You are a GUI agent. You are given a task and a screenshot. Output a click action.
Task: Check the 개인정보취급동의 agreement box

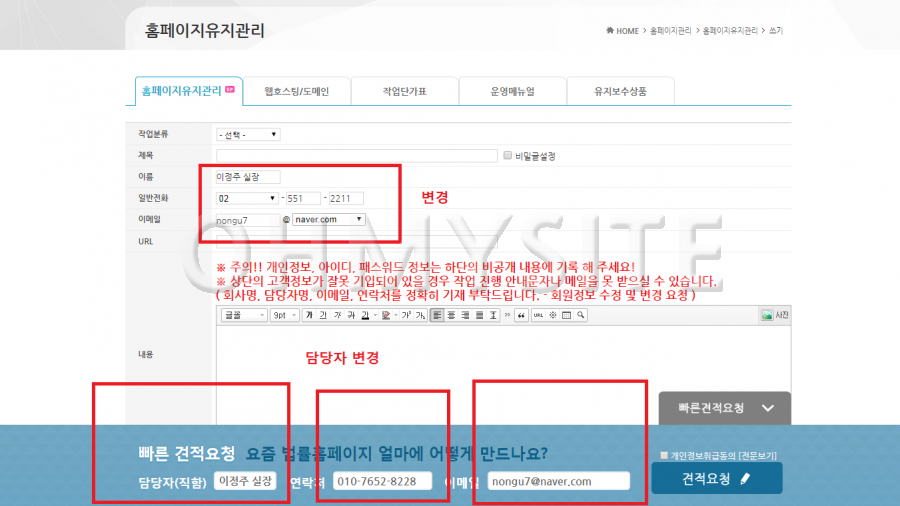coord(664,456)
